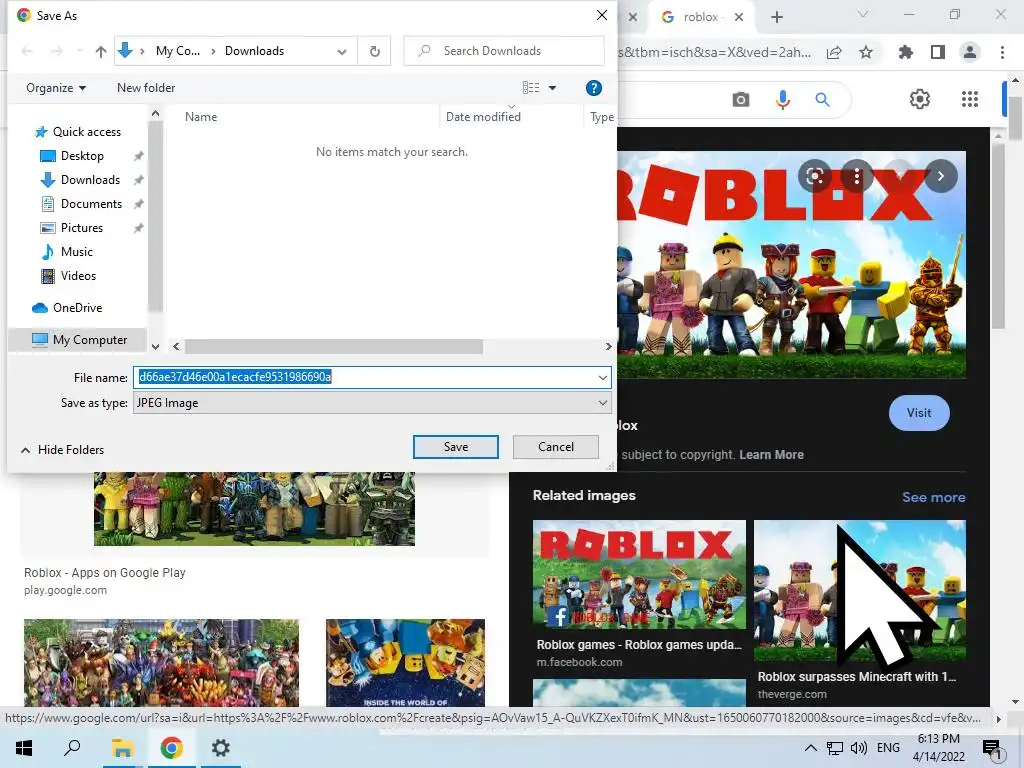Open Music in the navigation pane
Screen dimensions: 1024x768
click(68, 251)
